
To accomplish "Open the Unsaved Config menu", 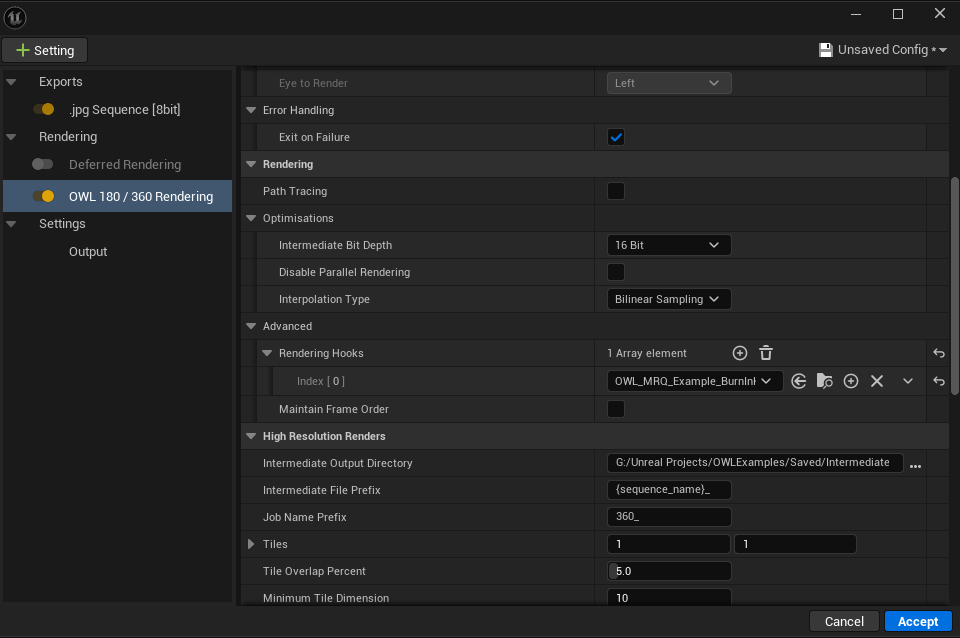I will 882,50.
